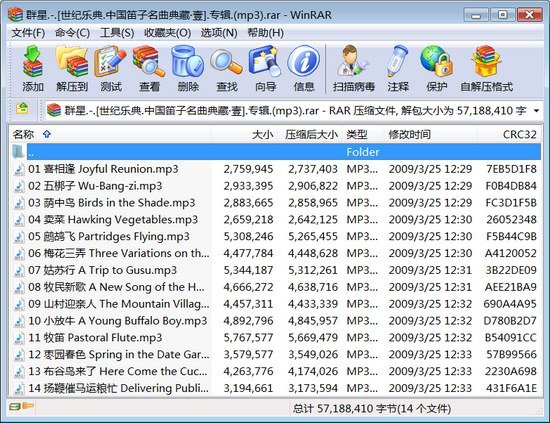Screen dimensions: 550x423
Task: Click the file icon of 01 喜相逢 Joyful Reunion.mp3
Action: coord(19,169)
